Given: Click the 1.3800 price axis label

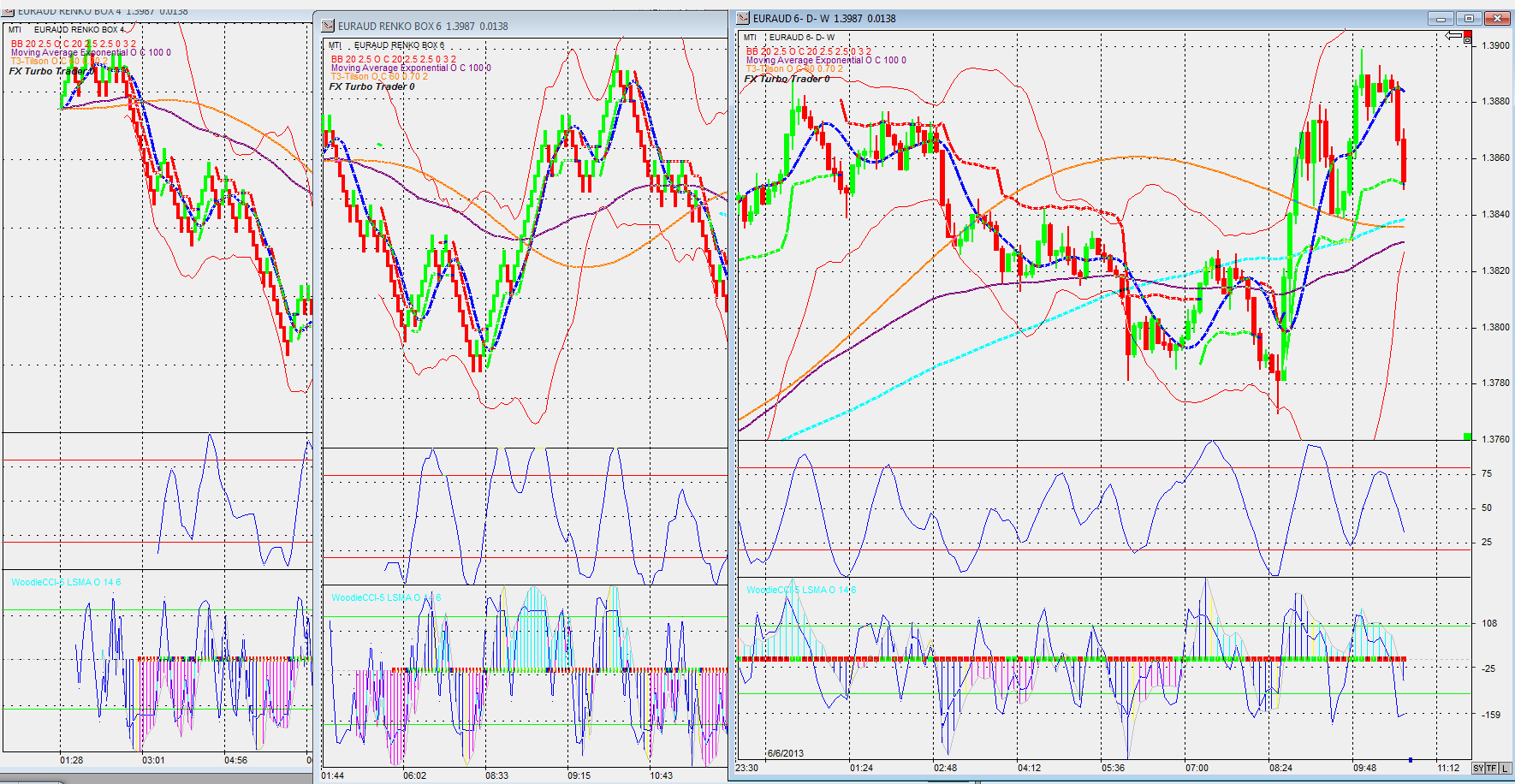Looking at the screenshot, I should 1496,328.
